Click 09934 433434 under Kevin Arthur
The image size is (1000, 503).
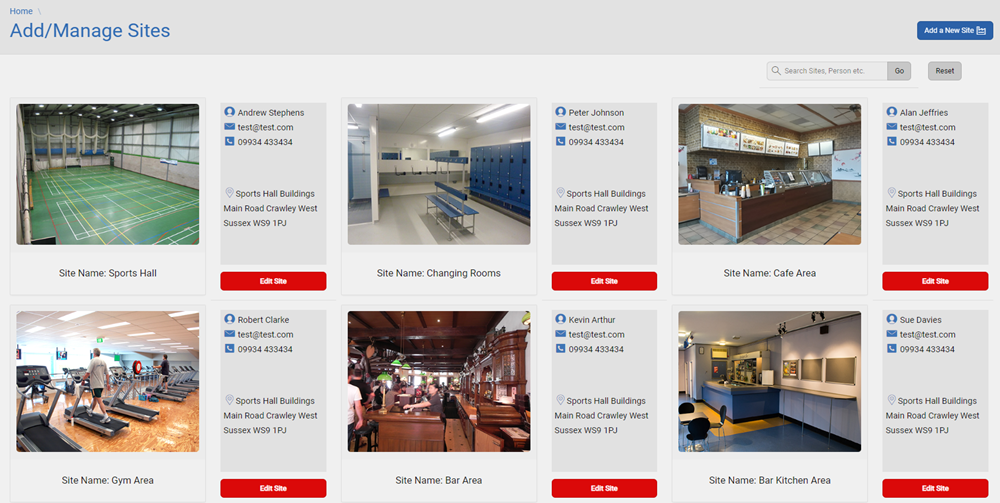[x=596, y=349]
